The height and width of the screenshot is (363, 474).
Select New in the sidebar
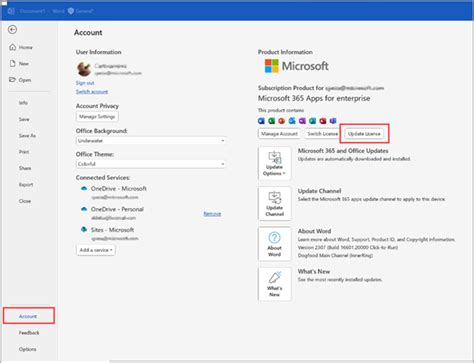point(19,63)
